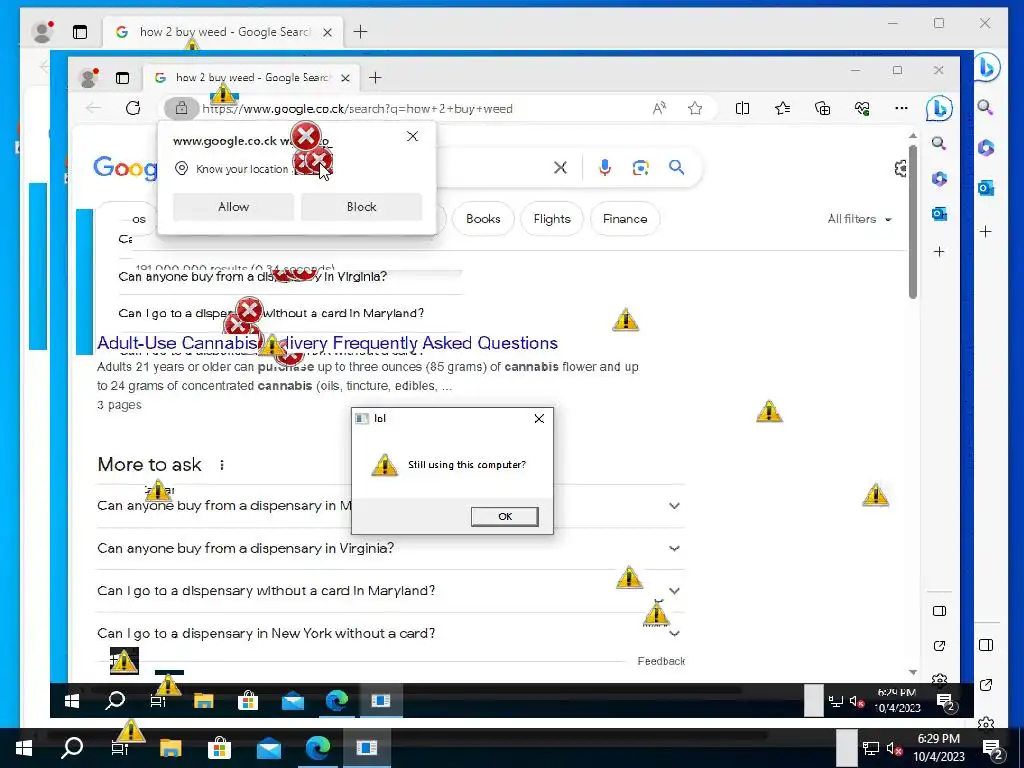Refresh the page in the inner Edge window
This screenshot has height=768, width=1024.
(x=133, y=108)
